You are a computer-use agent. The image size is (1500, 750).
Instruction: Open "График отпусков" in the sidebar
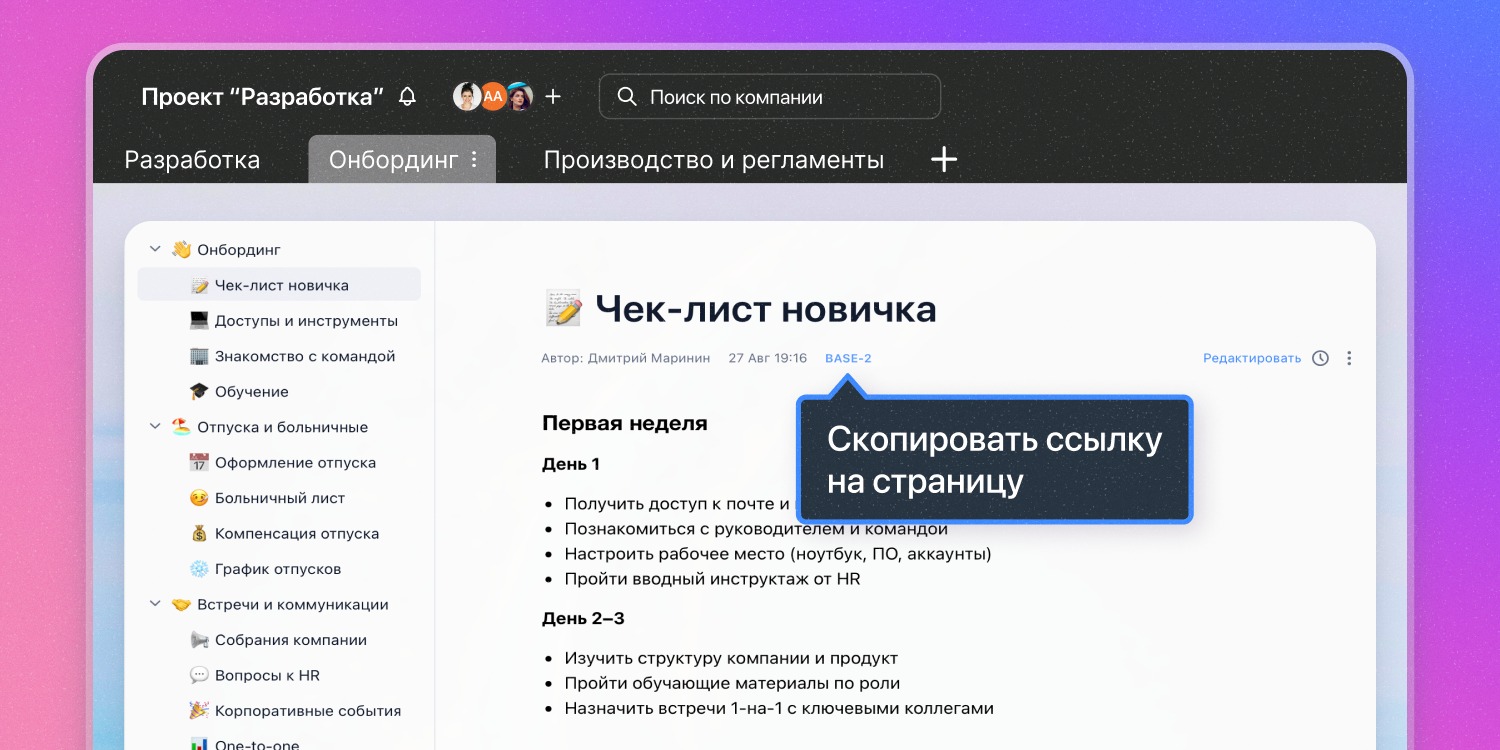pos(279,569)
